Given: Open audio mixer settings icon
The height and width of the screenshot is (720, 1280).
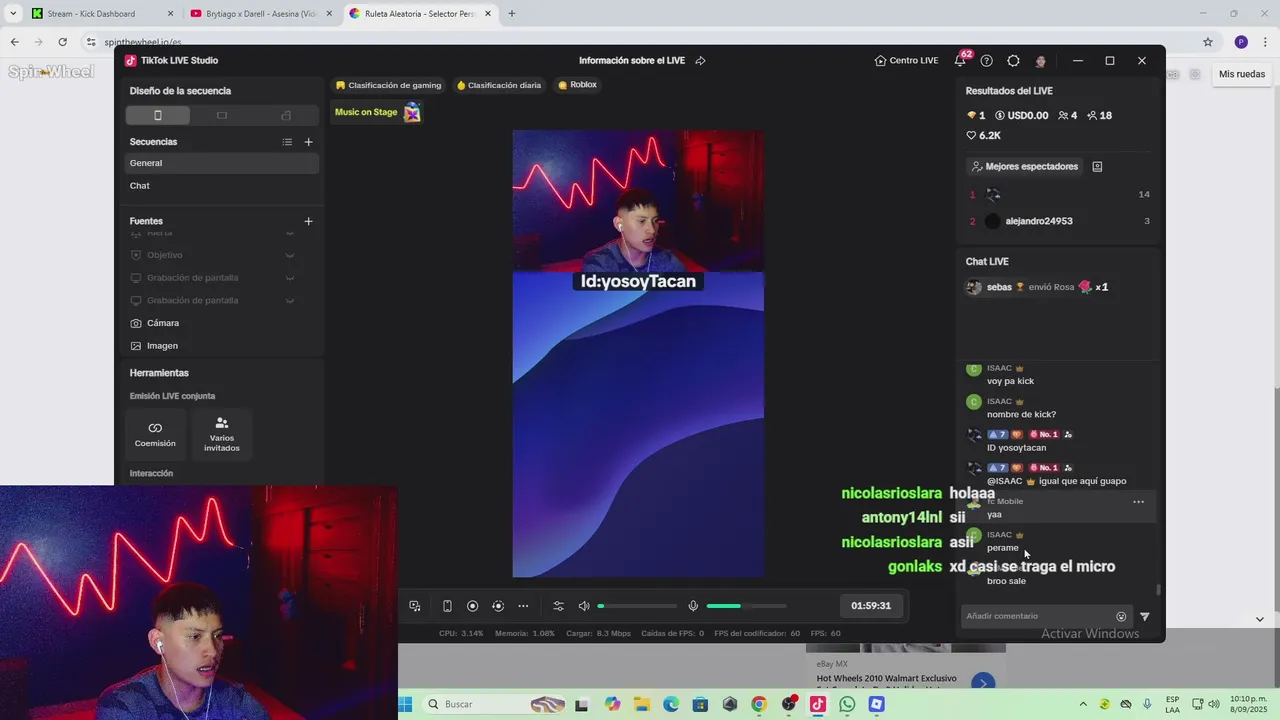Looking at the screenshot, I should [x=558, y=606].
